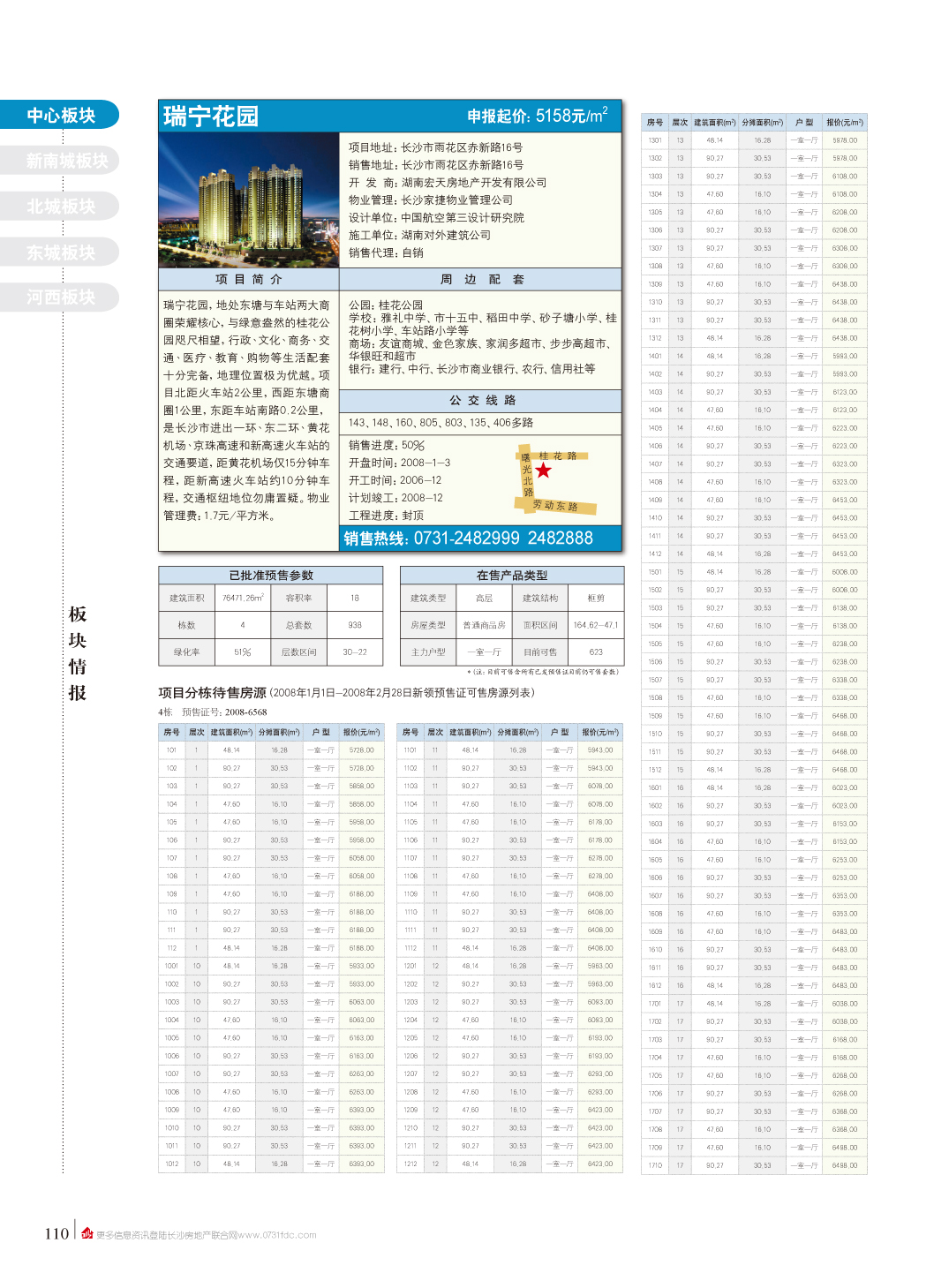Image resolution: width=949 pixels, height=1288 pixels.
Task: Select the 施工单位 湖南对外建筑公司 line
Action: pos(419,236)
